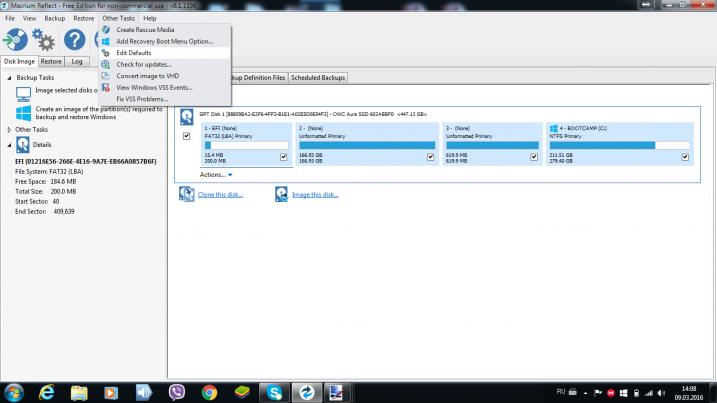The image size is (717, 403).
Task: Click Create an image of partitions required for Windows
Action: pos(99,113)
